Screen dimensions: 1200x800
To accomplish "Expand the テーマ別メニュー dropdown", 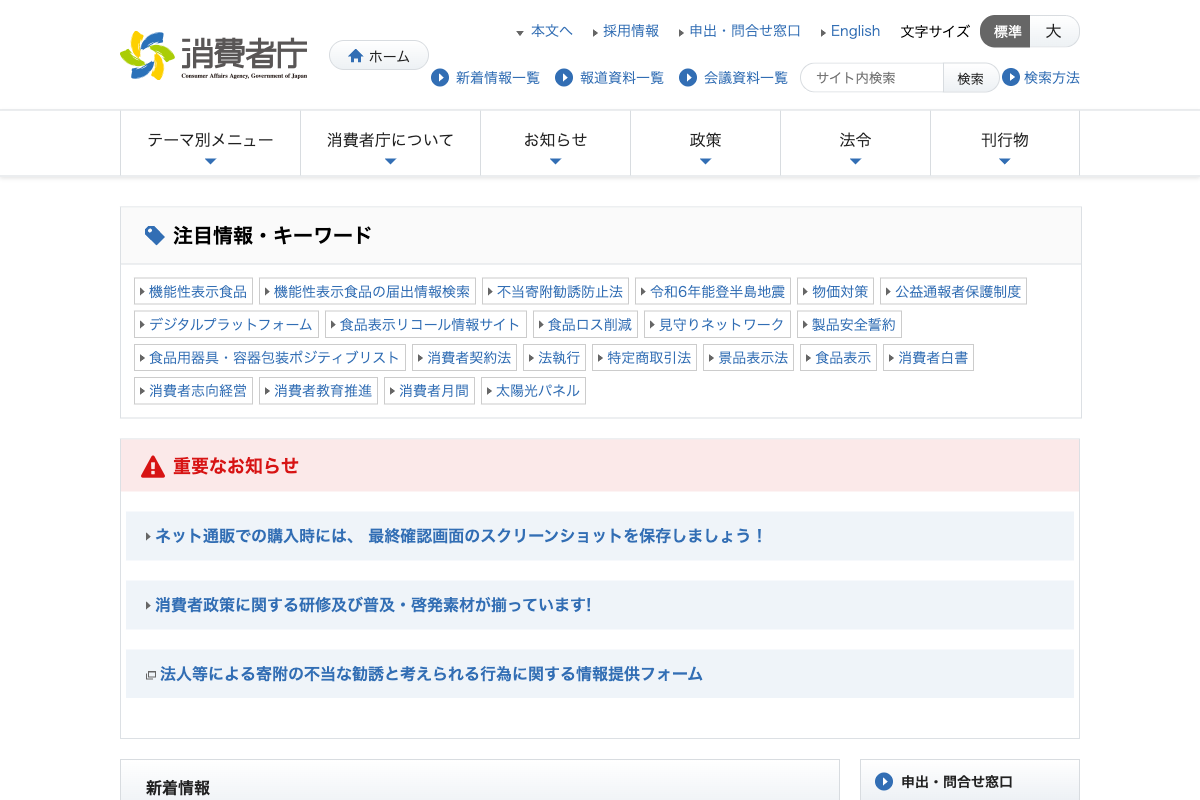I will point(210,143).
